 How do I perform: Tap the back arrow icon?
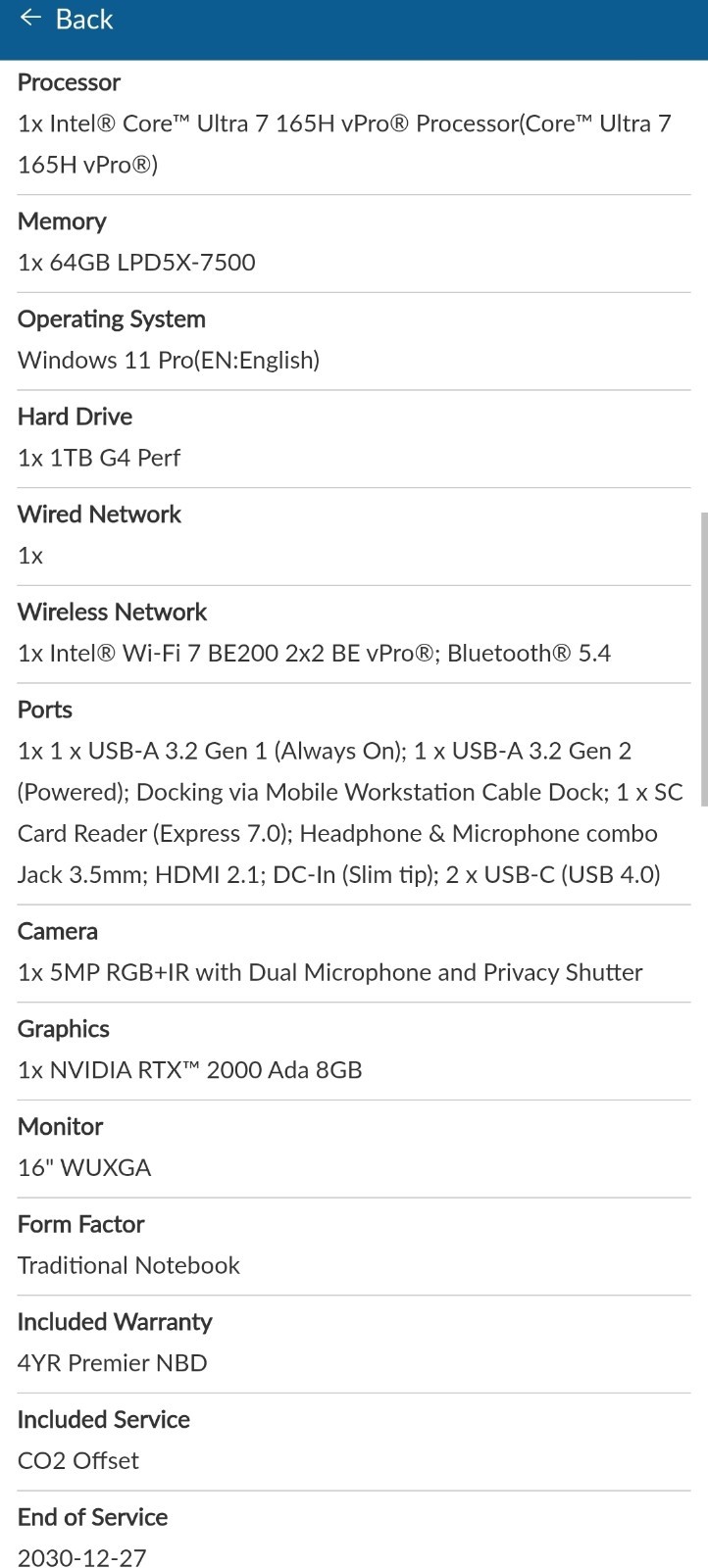click(x=31, y=19)
